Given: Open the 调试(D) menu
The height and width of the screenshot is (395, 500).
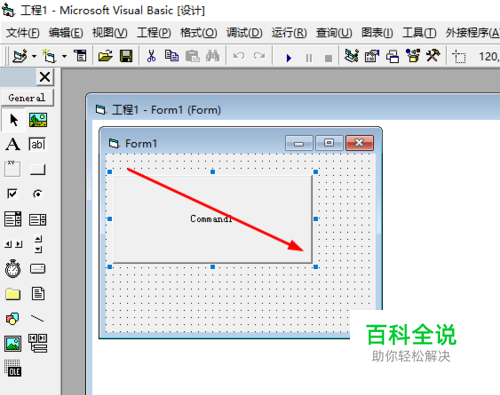Looking at the screenshot, I should coord(244,33).
